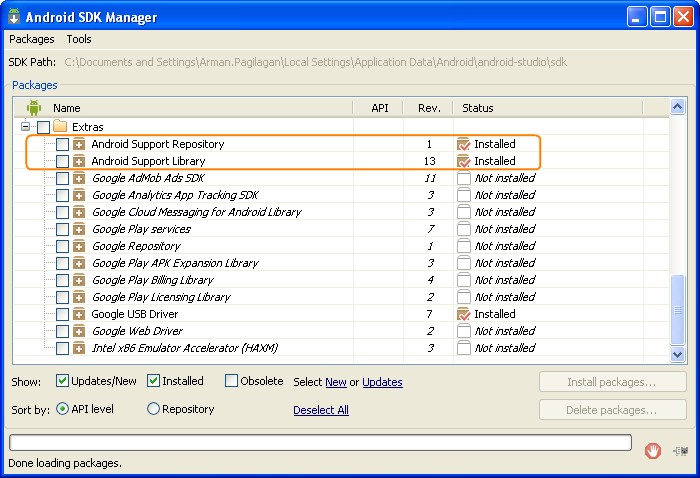Viewport: 700px width, 478px height.
Task: Click the API column header
Action: click(380, 108)
